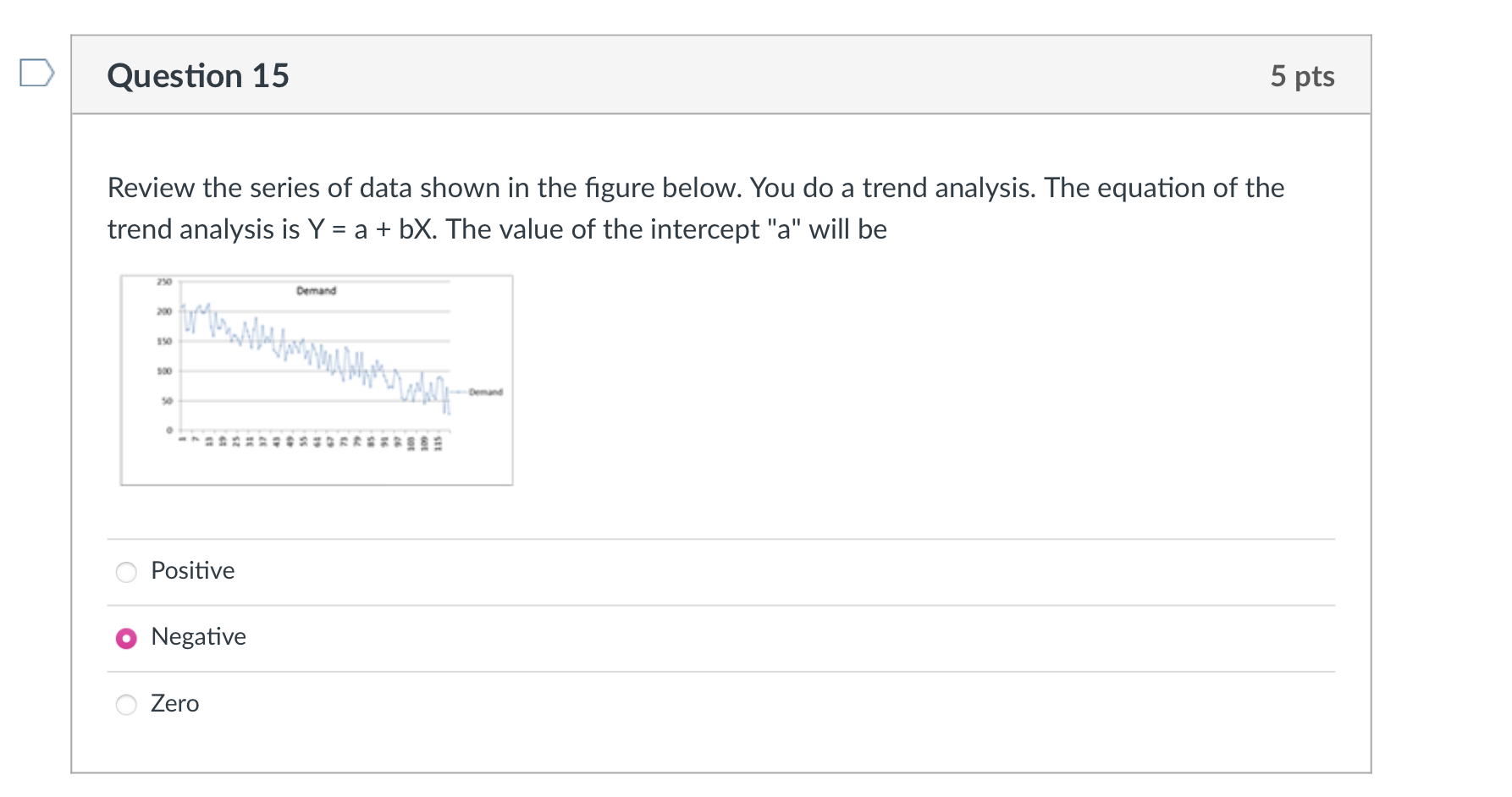Flag Question 15 with the bookmark icon
This screenshot has height=797, width=1512.
[x=37, y=73]
